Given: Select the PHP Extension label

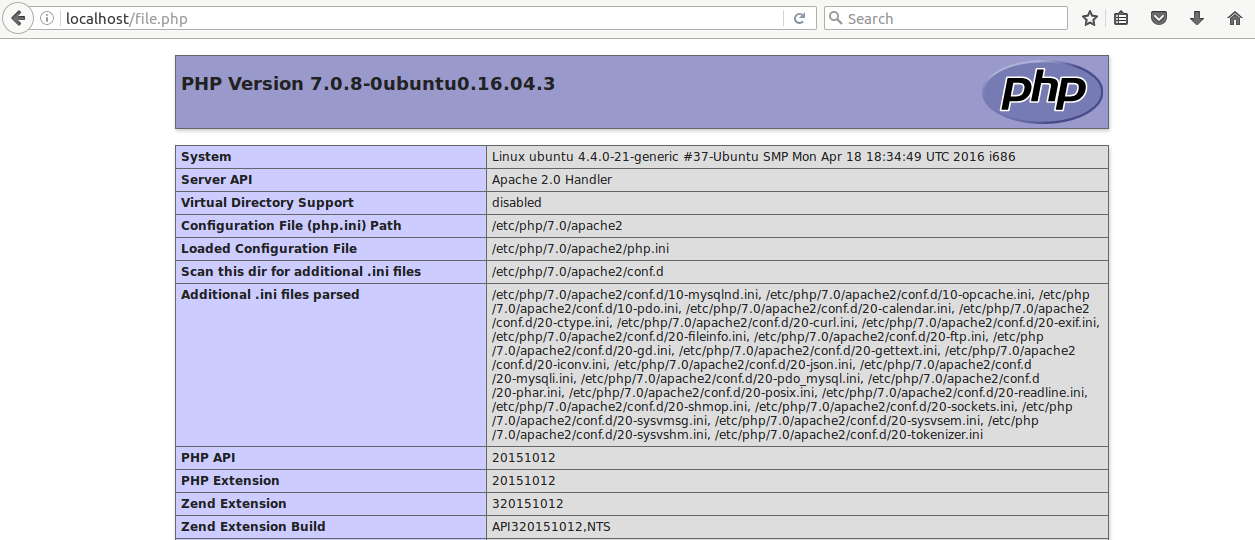Looking at the screenshot, I should [230, 481].
